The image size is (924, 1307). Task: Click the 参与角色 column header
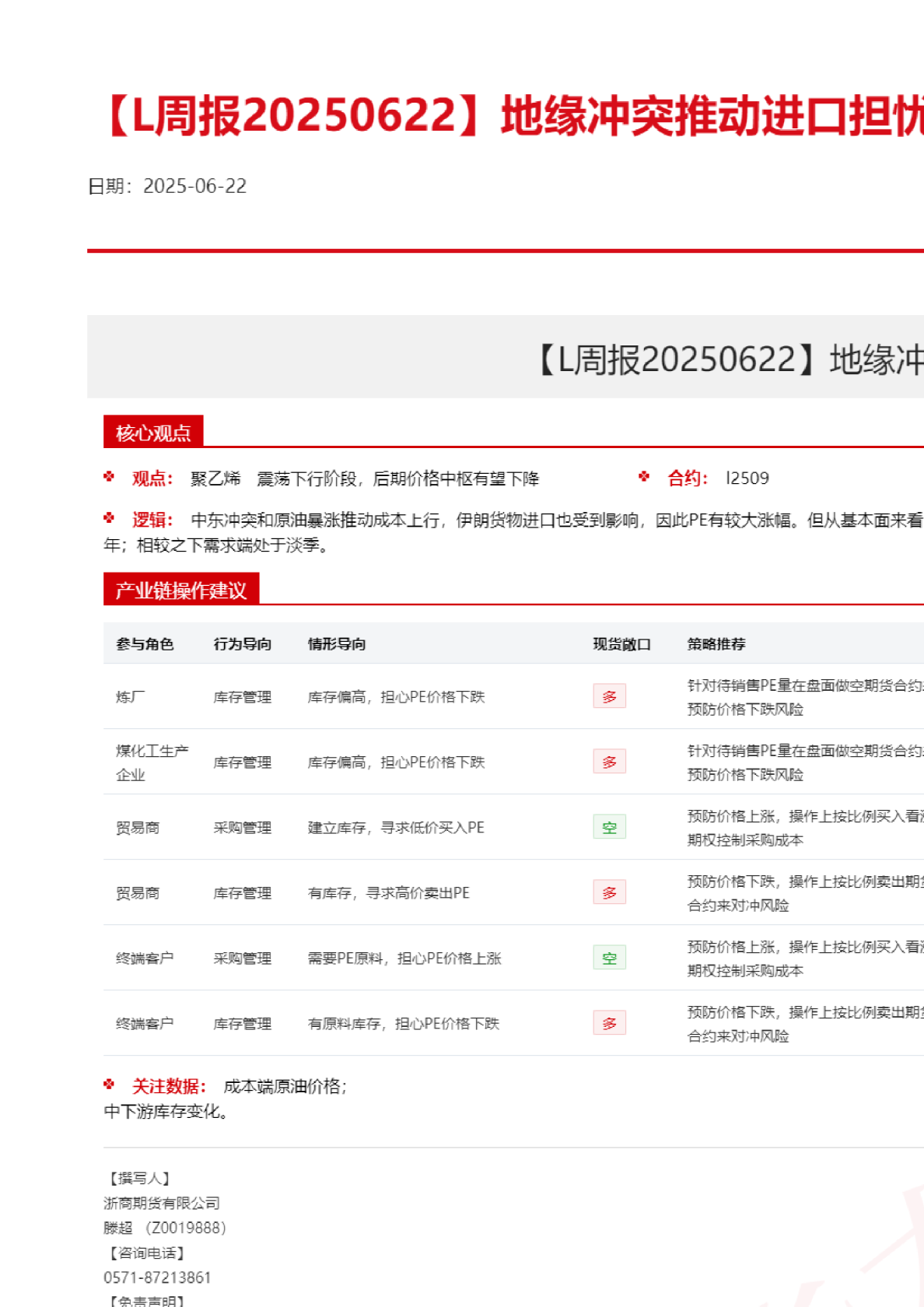[145, 644]
